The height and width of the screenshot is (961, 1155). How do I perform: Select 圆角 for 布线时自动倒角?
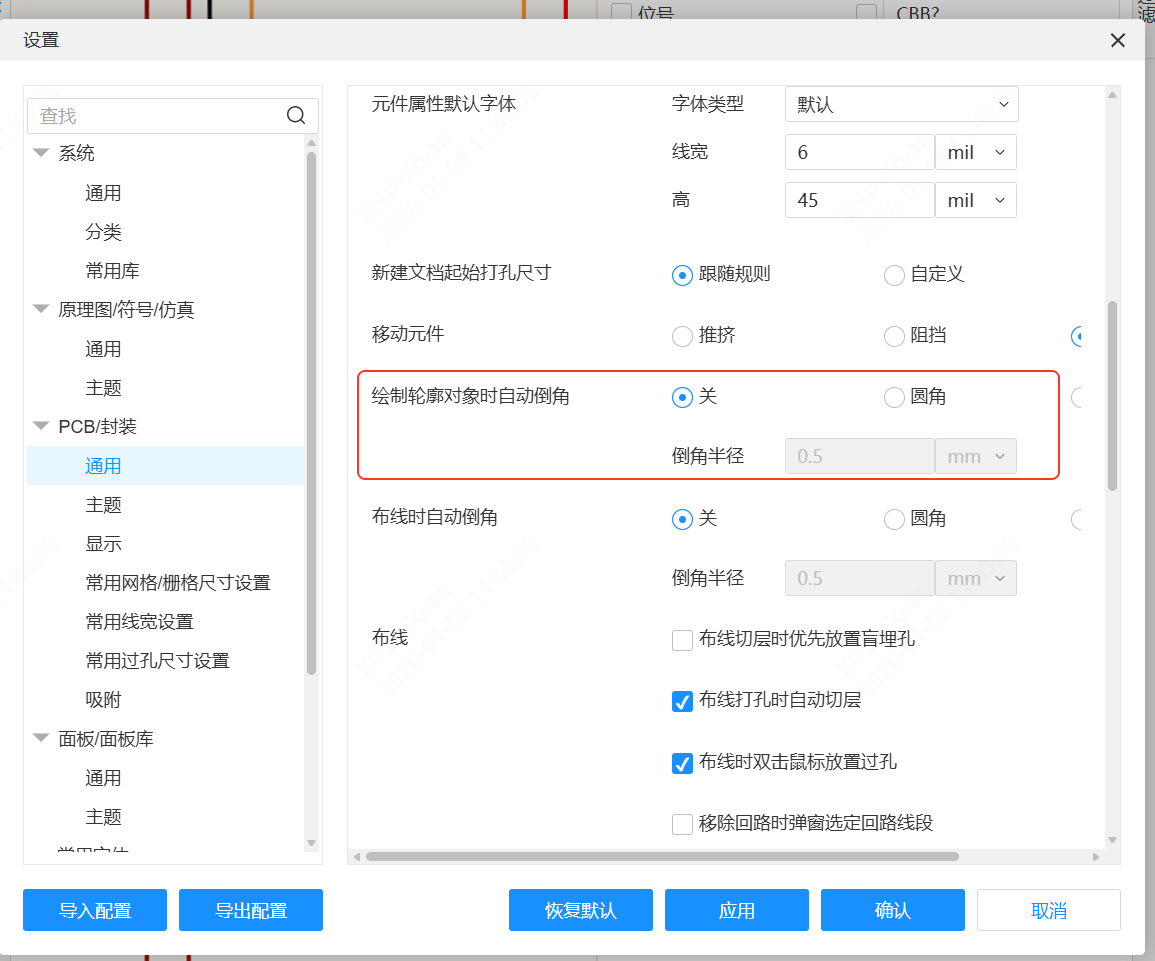click(x=893, y=519)
